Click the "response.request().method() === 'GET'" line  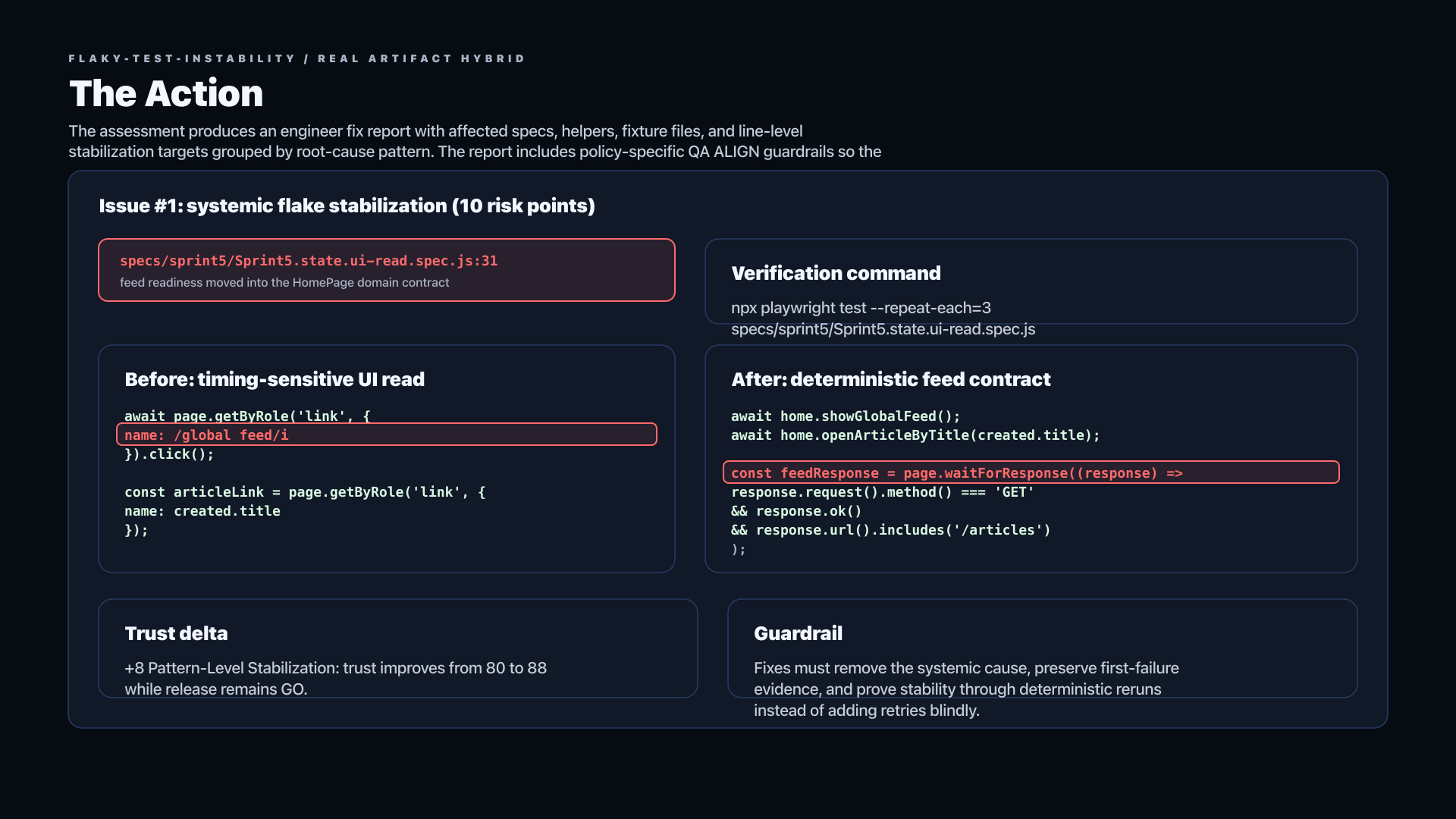click(x=883, y=491)
